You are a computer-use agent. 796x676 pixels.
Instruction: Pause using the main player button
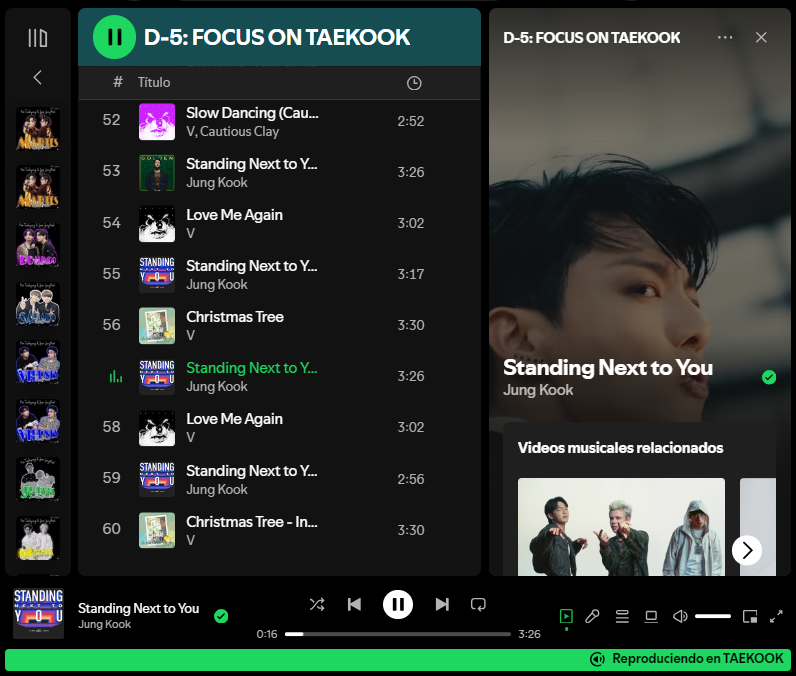pos(397,604)
